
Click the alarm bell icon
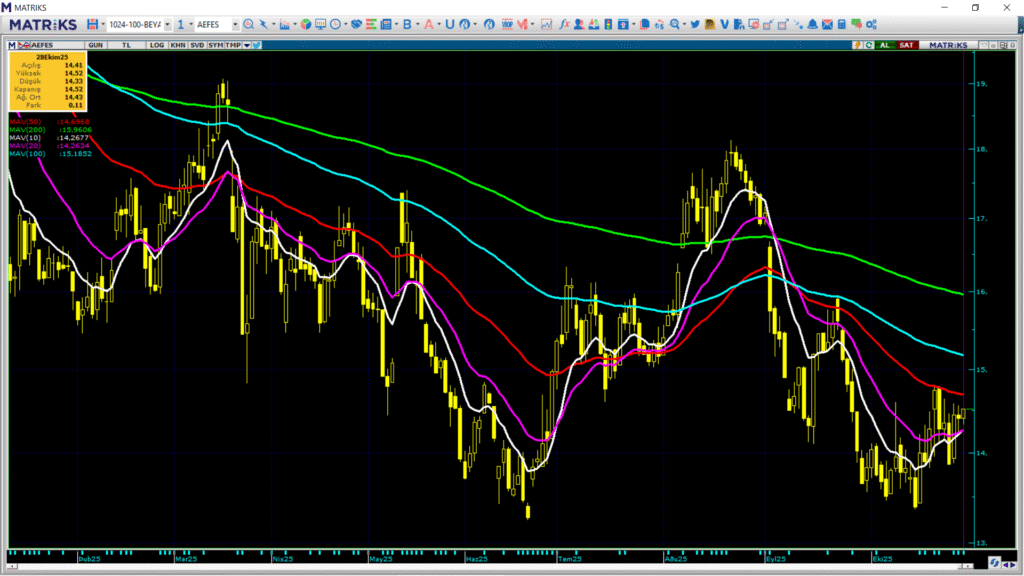[x=812, y=23]
